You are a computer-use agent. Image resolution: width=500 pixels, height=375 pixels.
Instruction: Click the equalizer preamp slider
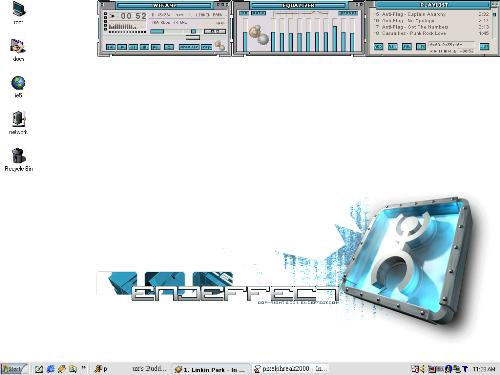coord(245,35)
